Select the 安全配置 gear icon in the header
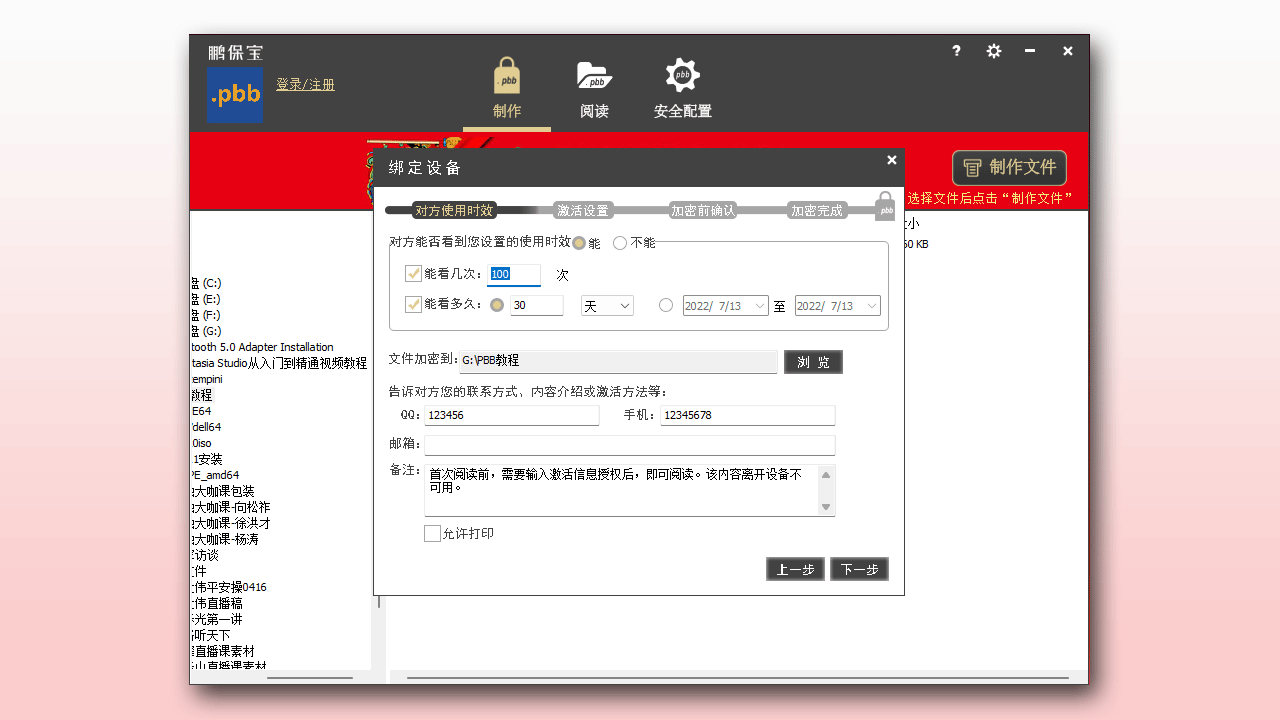 click(x=682, y=74)
